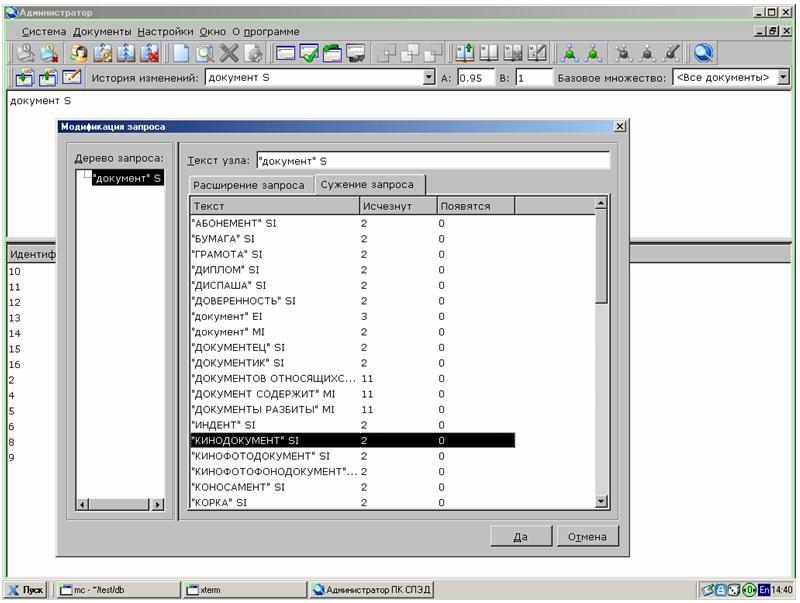Switch to the Расширение запроса tab
Viewport: 800px width, 603px height.
click(249, 185)
